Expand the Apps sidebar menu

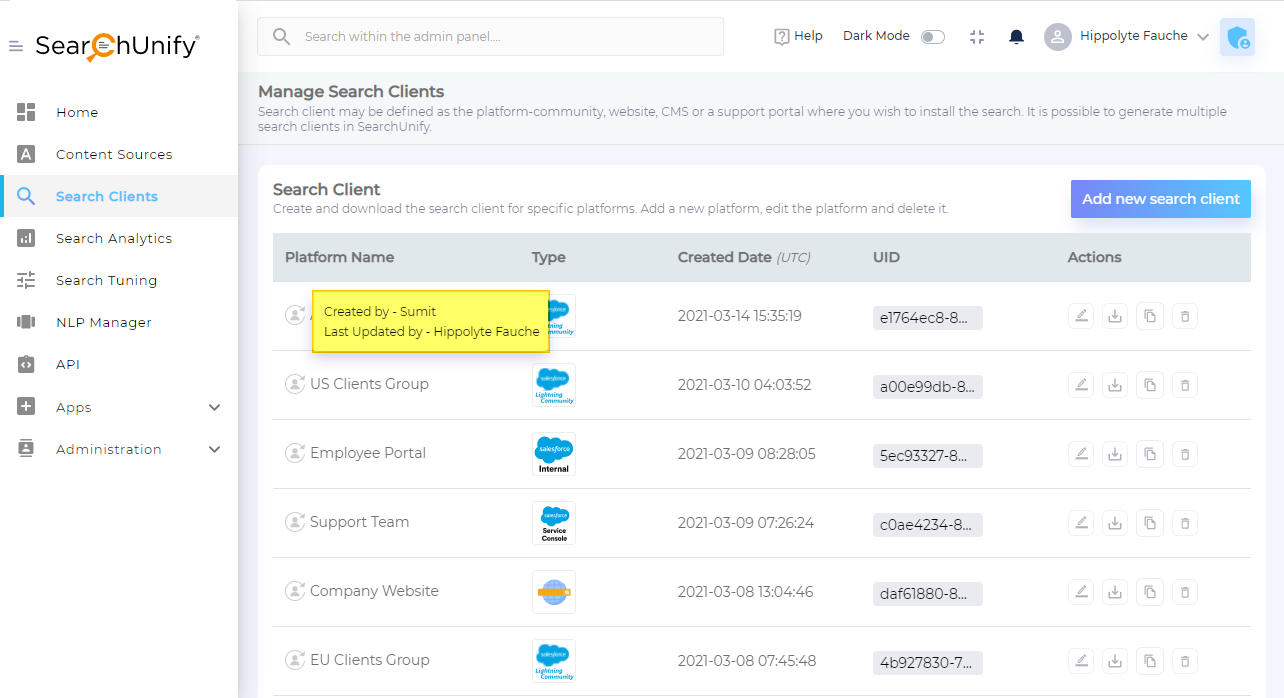pyautogui.click(x=214, y=407)
